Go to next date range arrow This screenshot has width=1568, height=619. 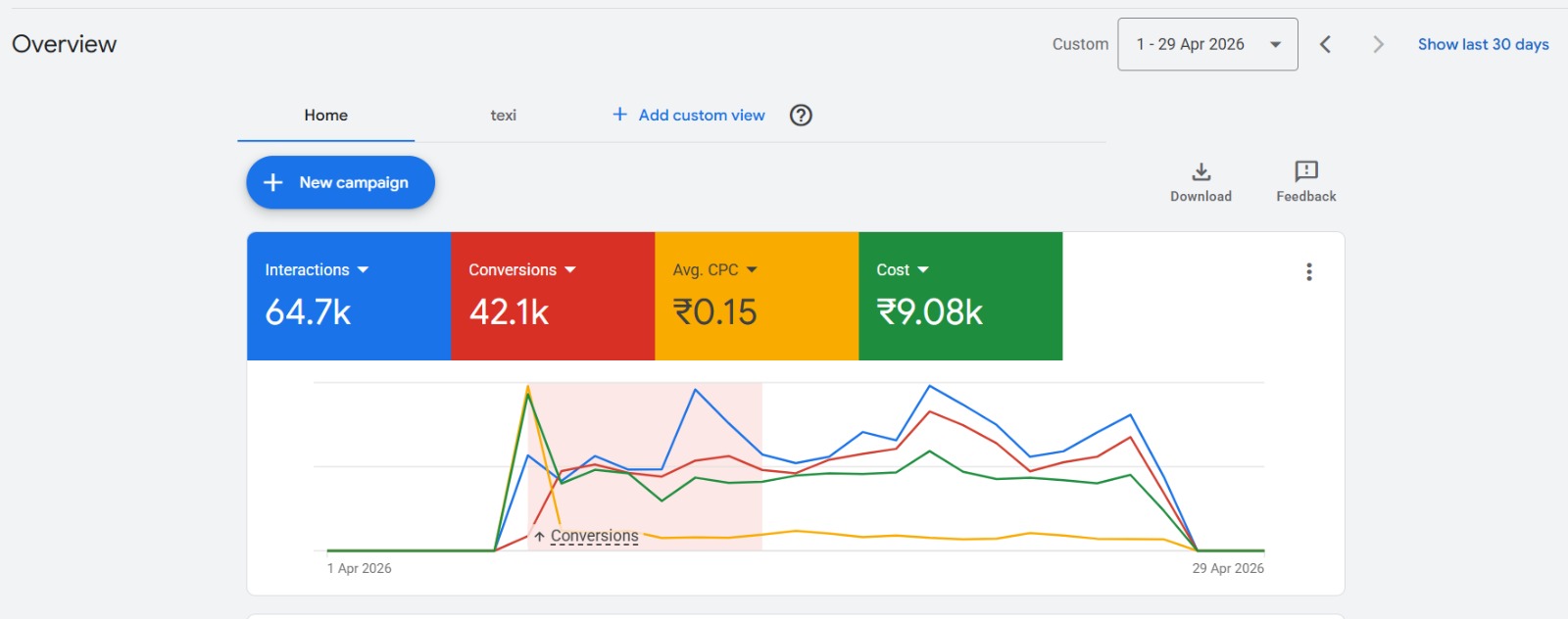1378,44
